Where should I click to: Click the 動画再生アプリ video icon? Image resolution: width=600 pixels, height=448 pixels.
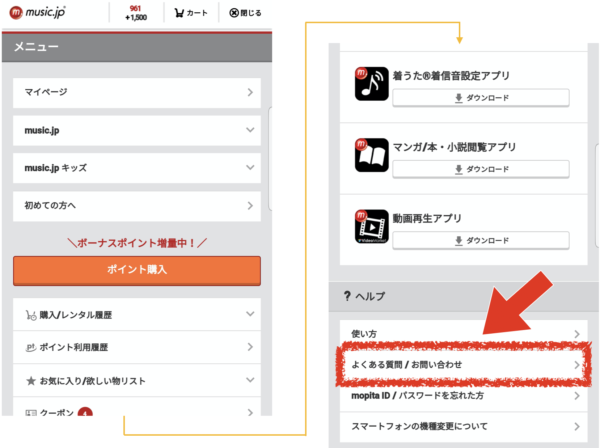[371, 226]
